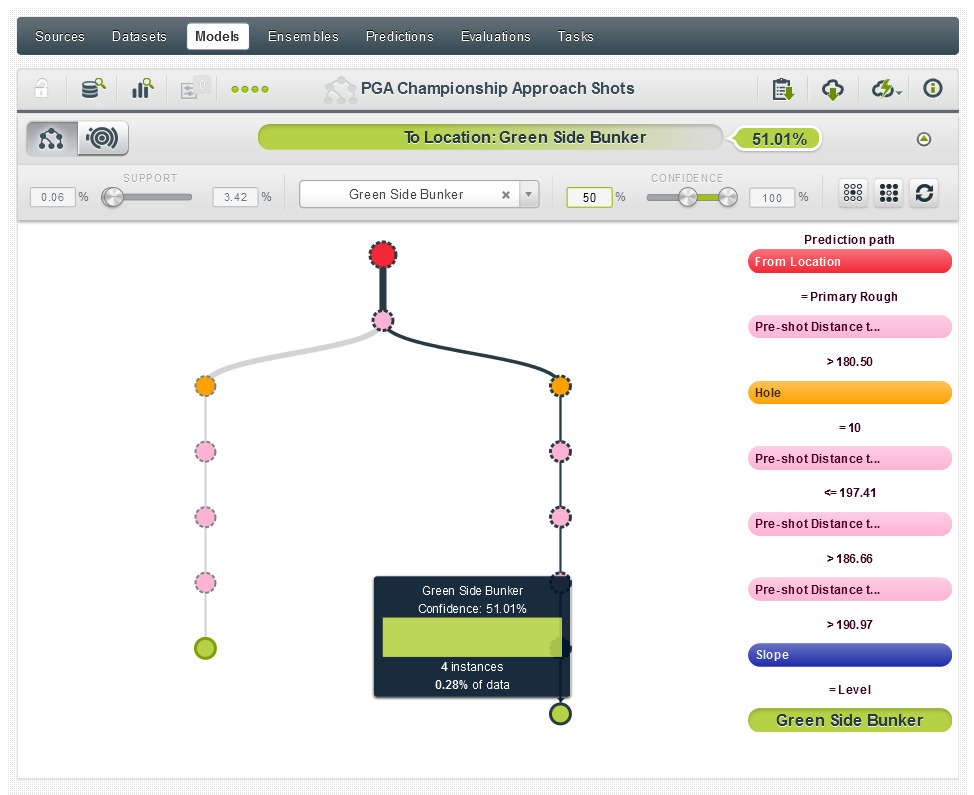Clear the Green Side Bunker selection
This screenshot has width=974, height=795.
(x=506, y=195)
